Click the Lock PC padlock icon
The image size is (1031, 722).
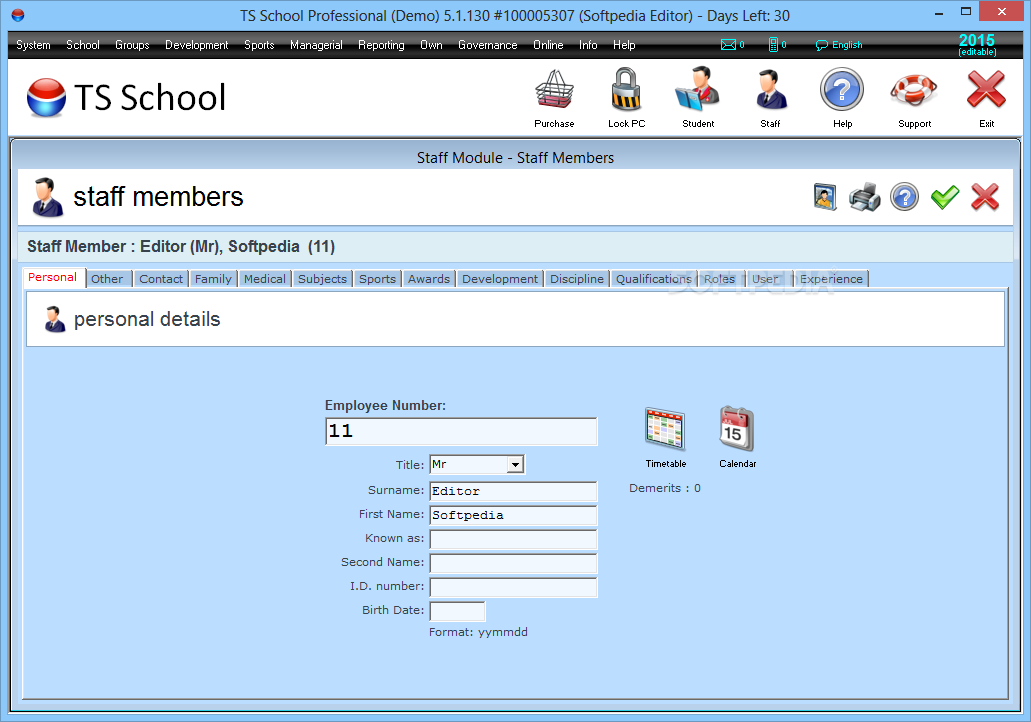pos(626,90)
